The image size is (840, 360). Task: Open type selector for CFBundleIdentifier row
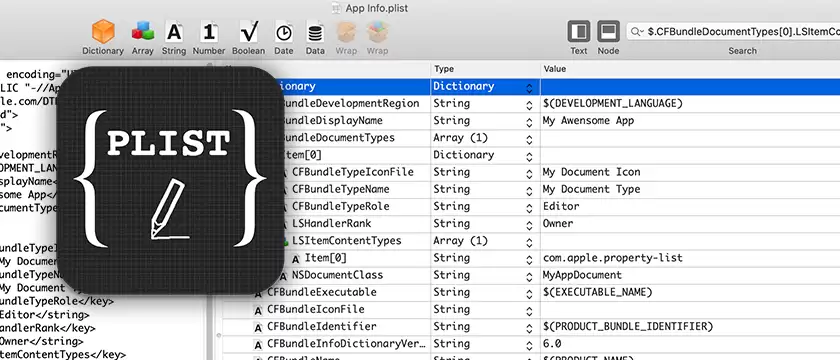[x=529, y=327]
